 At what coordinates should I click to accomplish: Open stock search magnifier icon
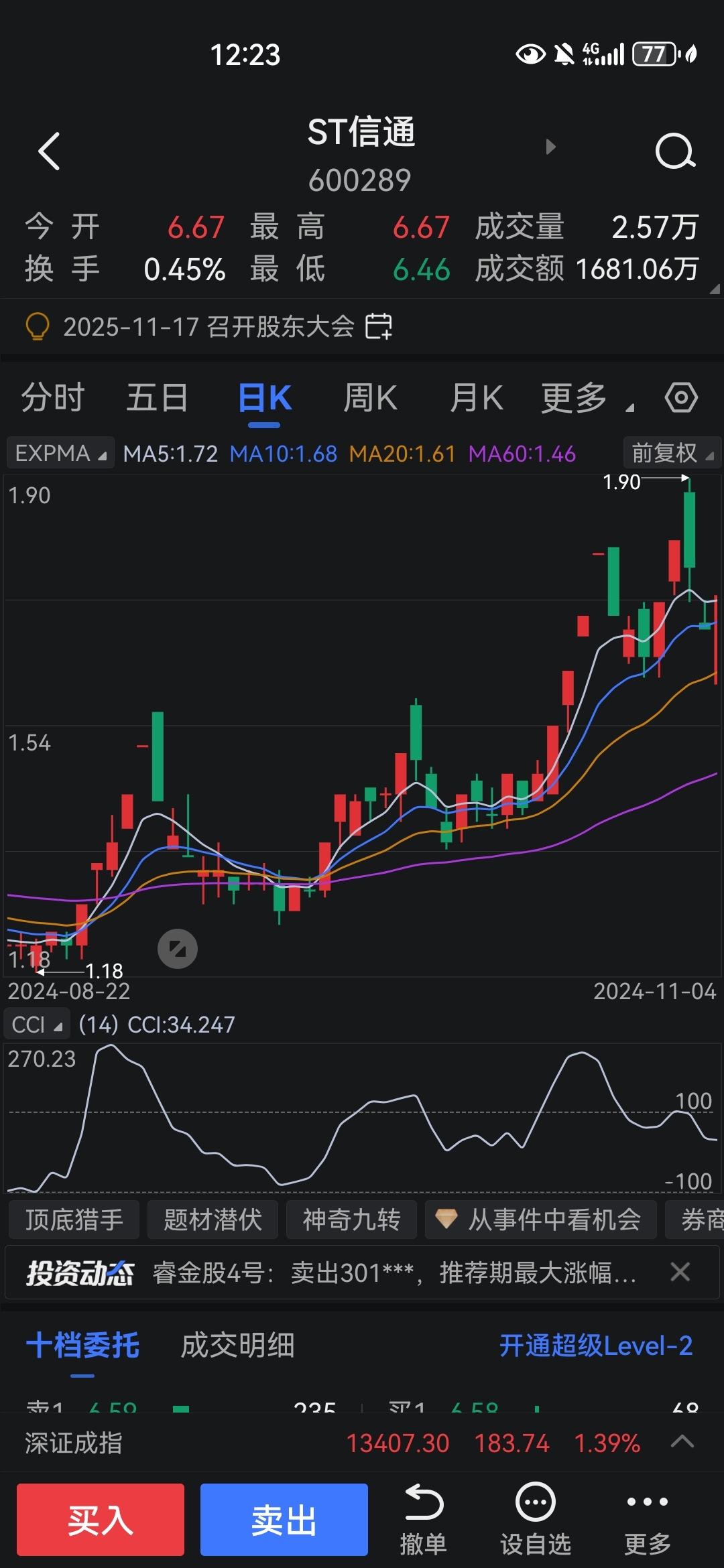[675, 151]
